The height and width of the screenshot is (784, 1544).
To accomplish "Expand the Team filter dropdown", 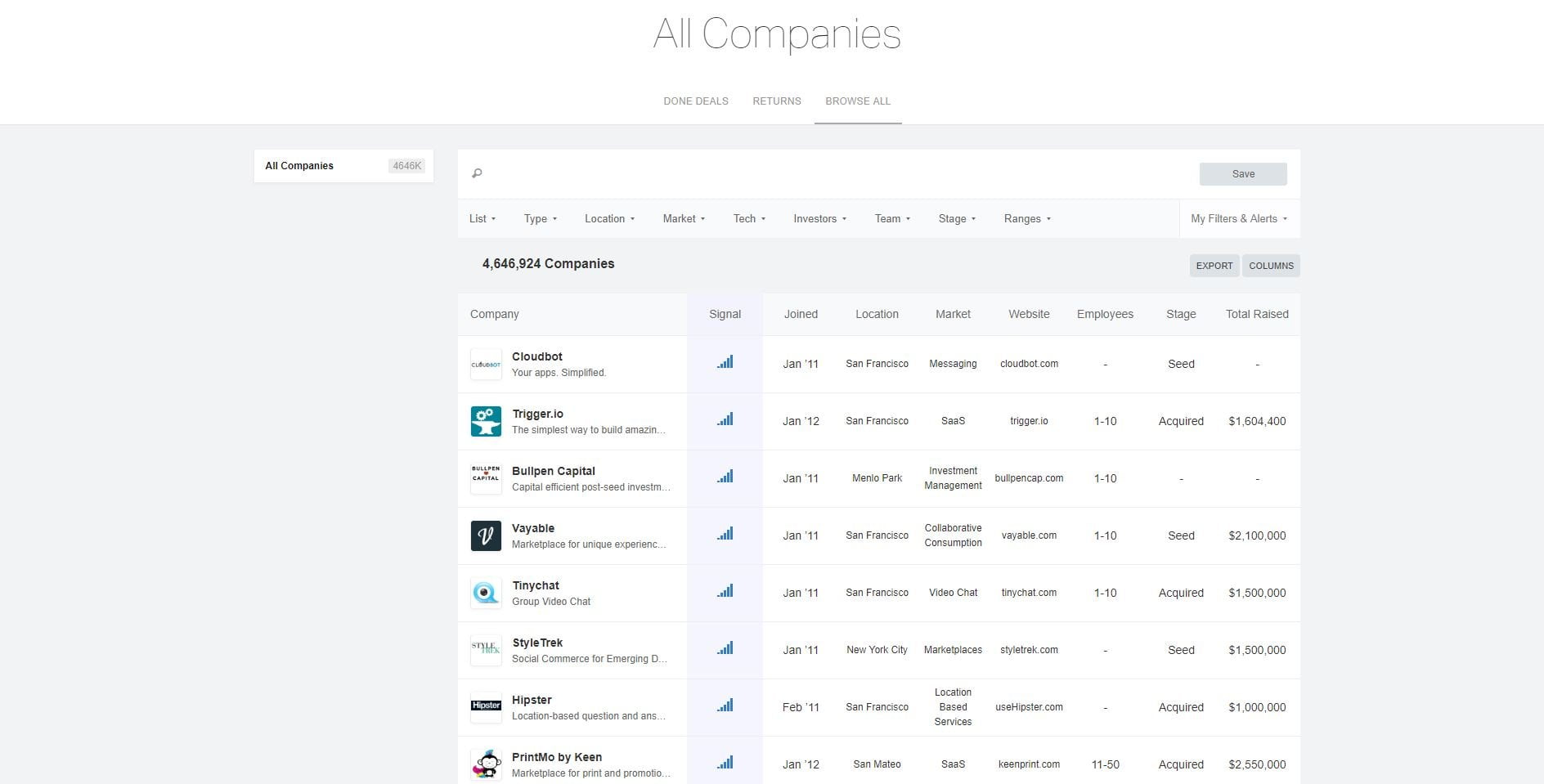I will click(x=892, y=219).
